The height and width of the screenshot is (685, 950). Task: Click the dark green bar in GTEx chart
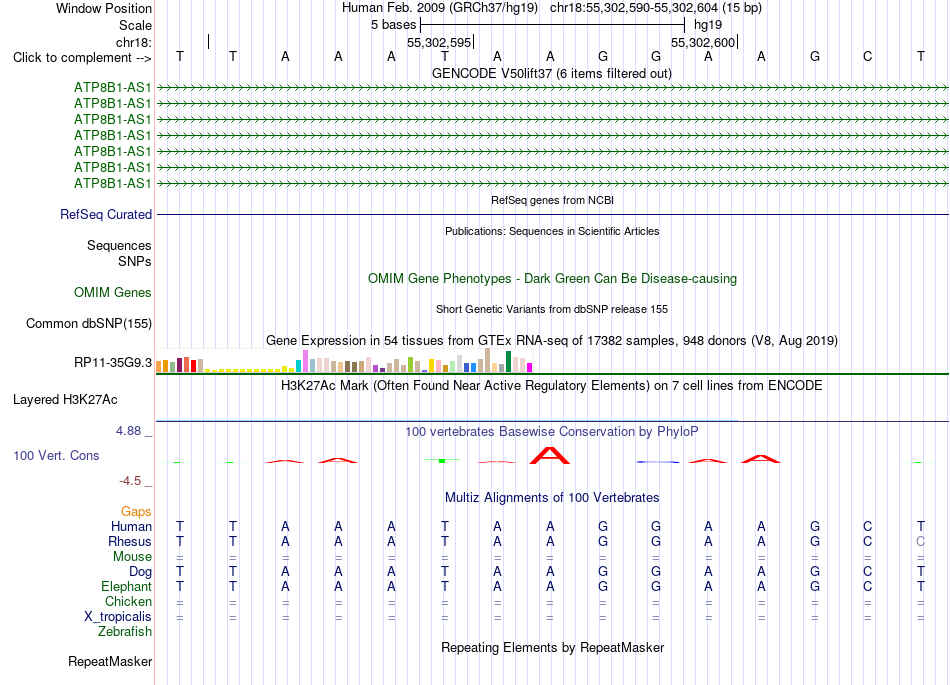click(508, 362)
